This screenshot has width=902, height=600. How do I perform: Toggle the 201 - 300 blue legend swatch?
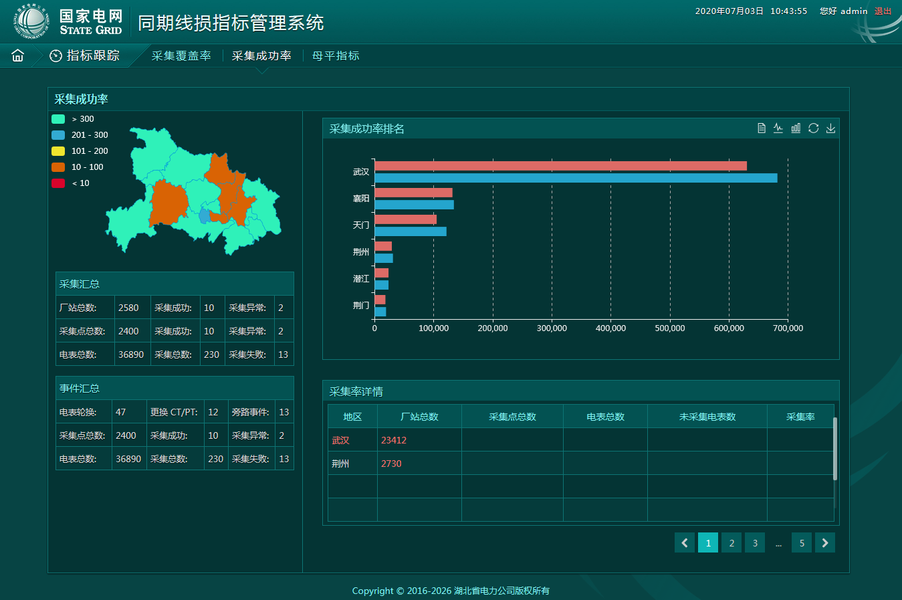coord(58,135)
